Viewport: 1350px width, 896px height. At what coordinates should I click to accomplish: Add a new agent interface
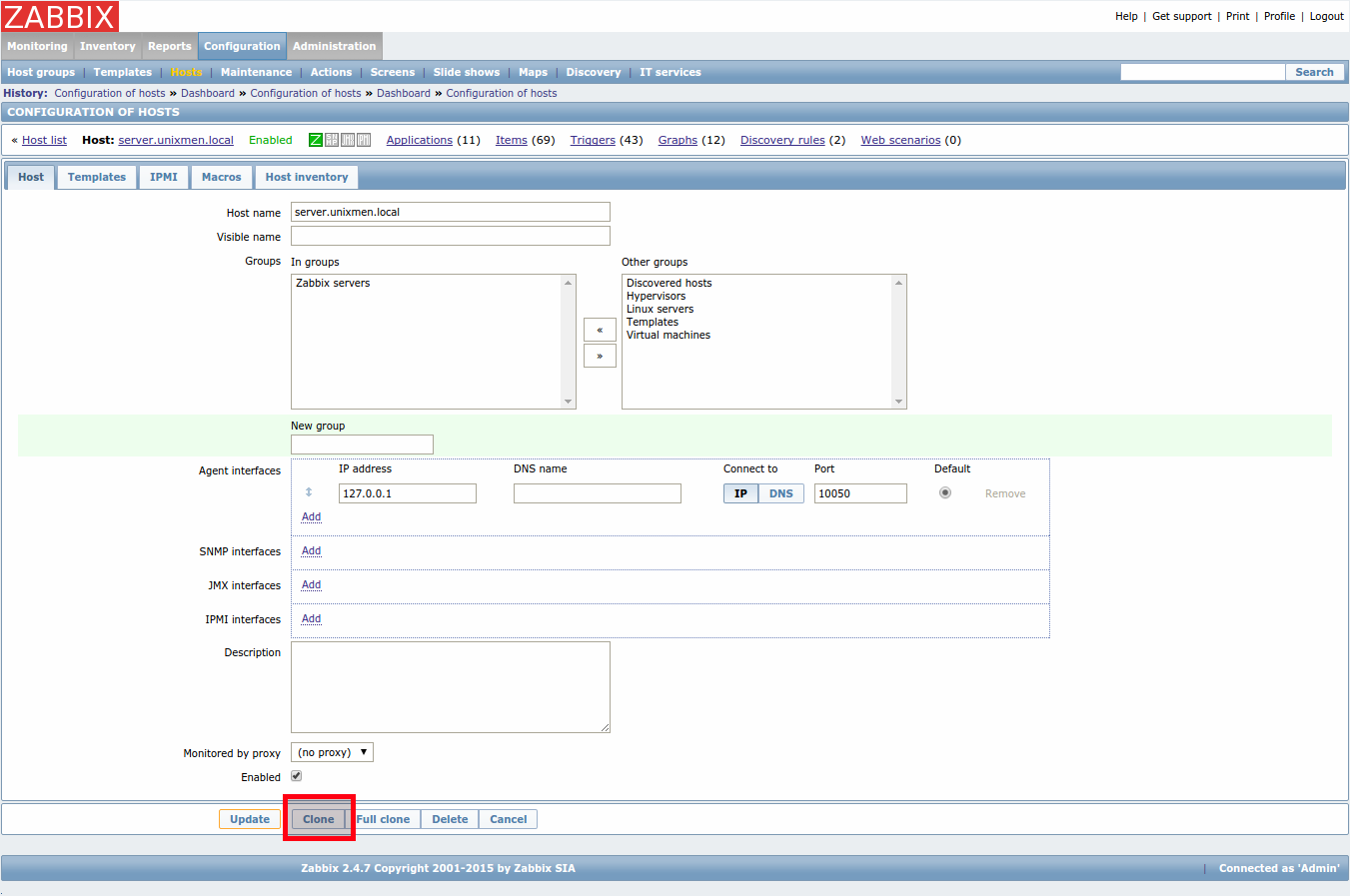point(312,517)
